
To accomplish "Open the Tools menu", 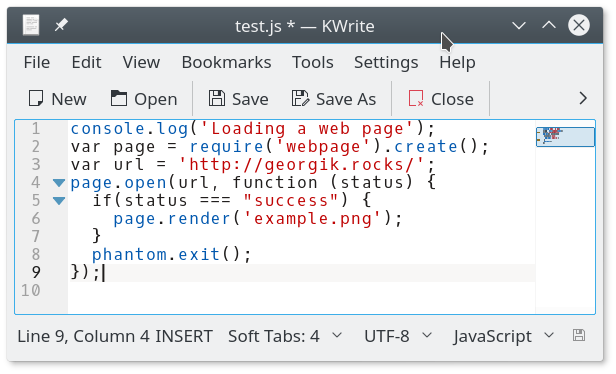I will tap(313, 62).
